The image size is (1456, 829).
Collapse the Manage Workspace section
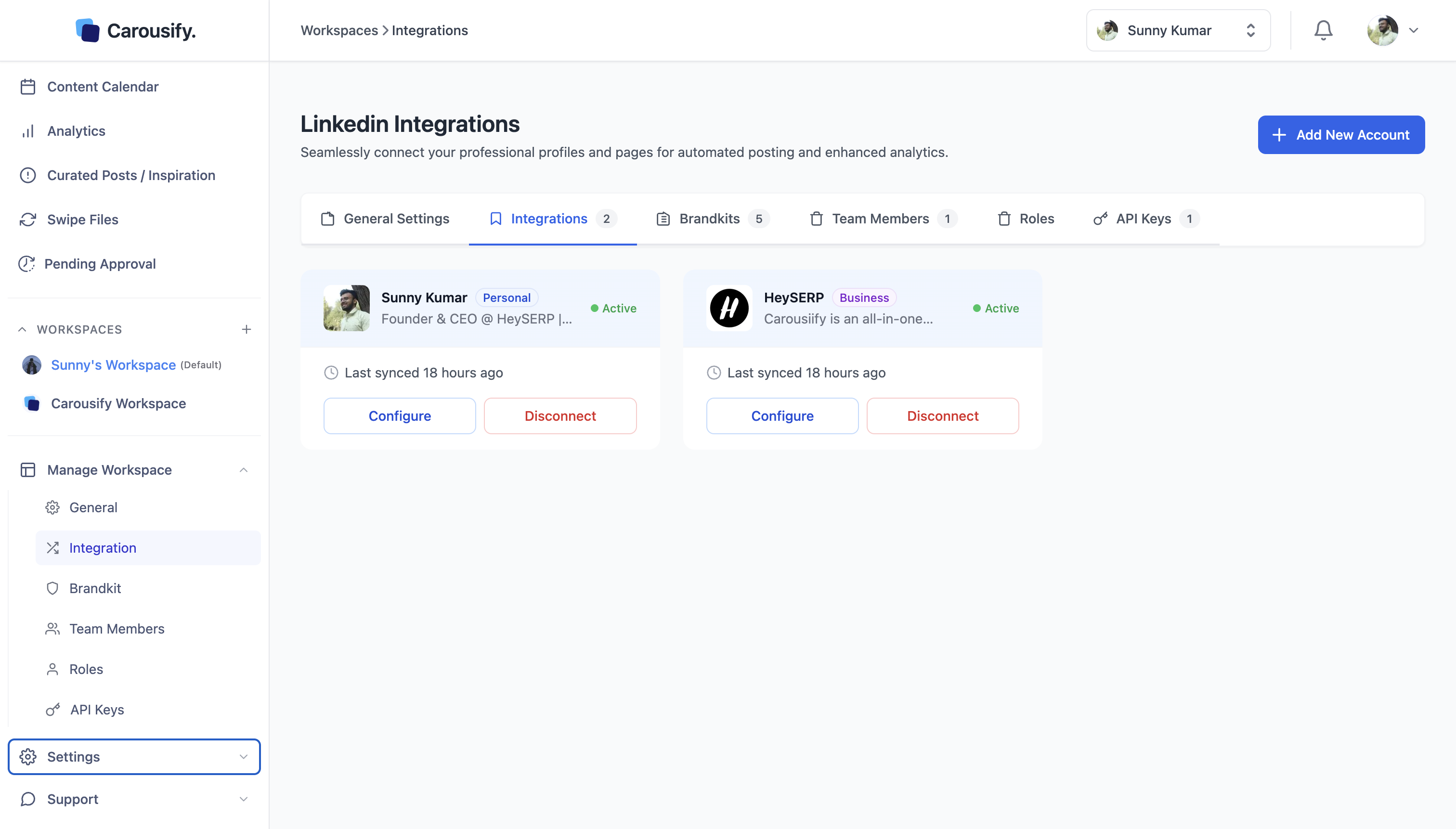pos(243,470)
